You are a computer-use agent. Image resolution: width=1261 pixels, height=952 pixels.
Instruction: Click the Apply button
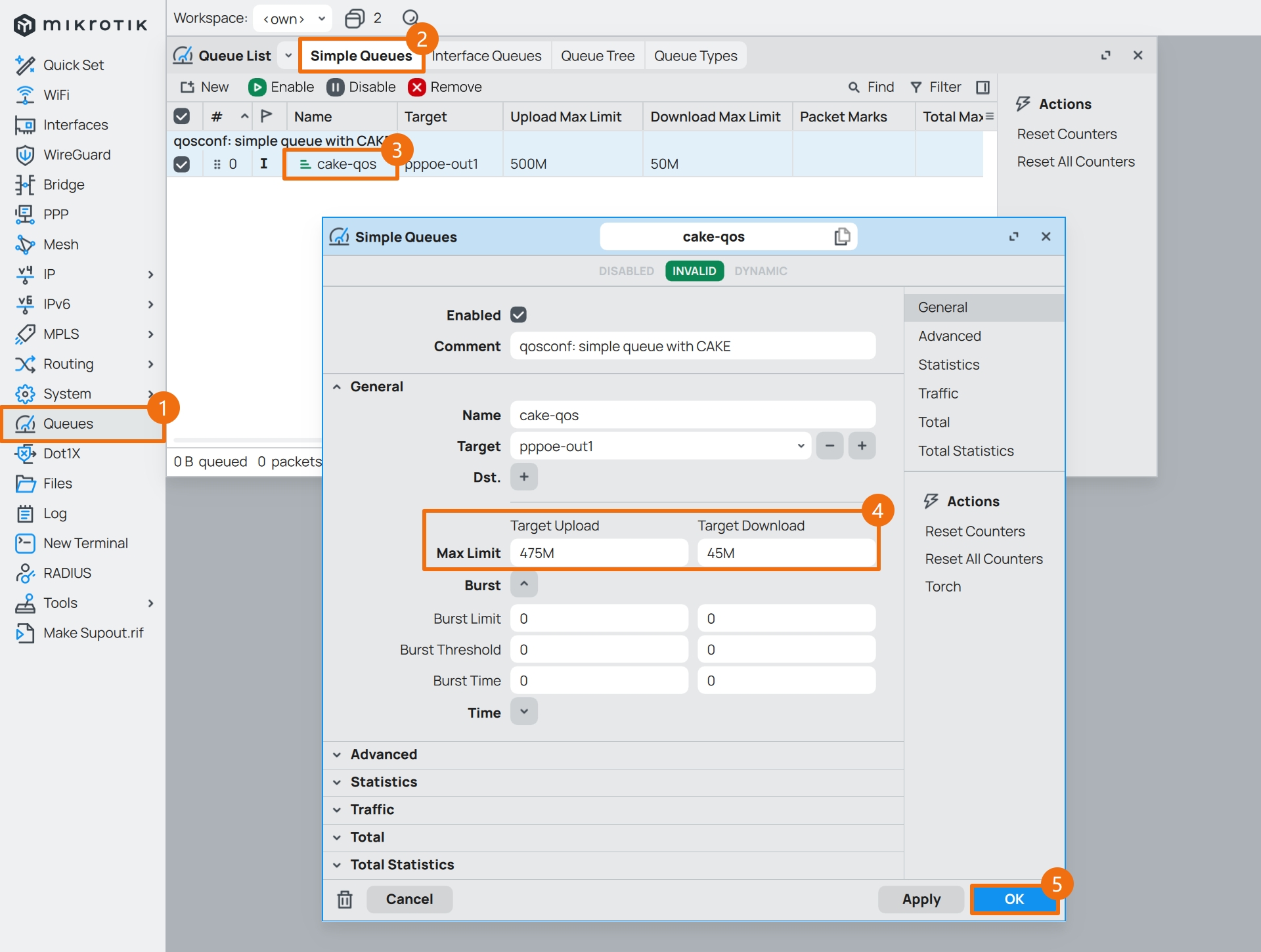click(x=921, y=899)
